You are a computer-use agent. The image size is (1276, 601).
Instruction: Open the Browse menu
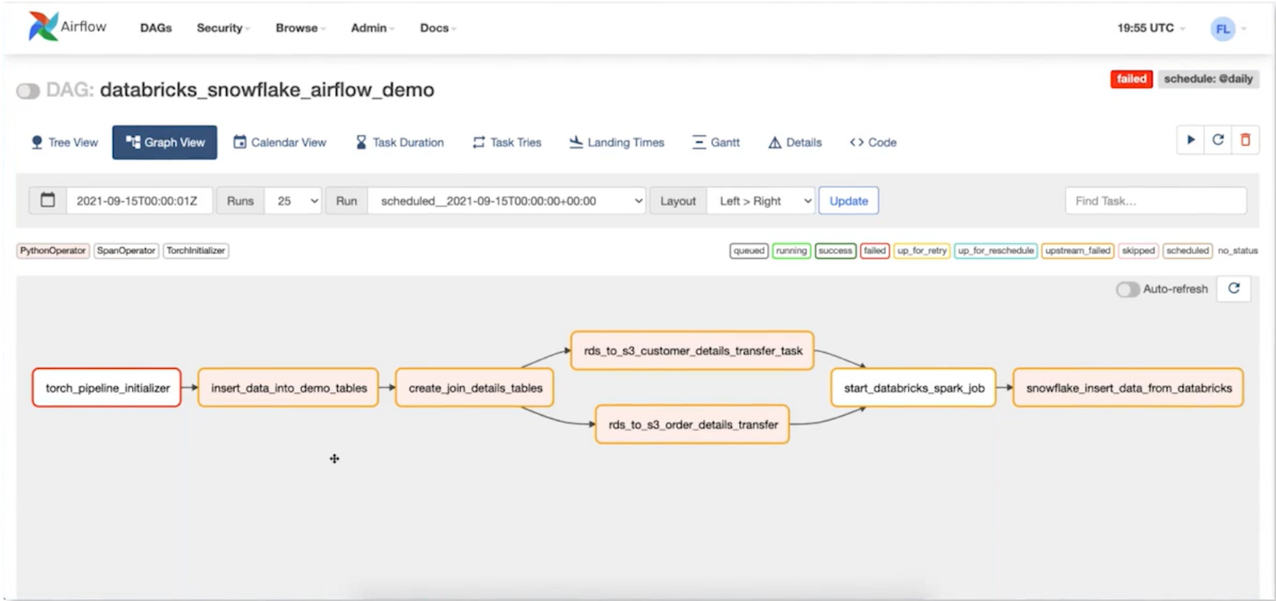(x=301, y=28)
